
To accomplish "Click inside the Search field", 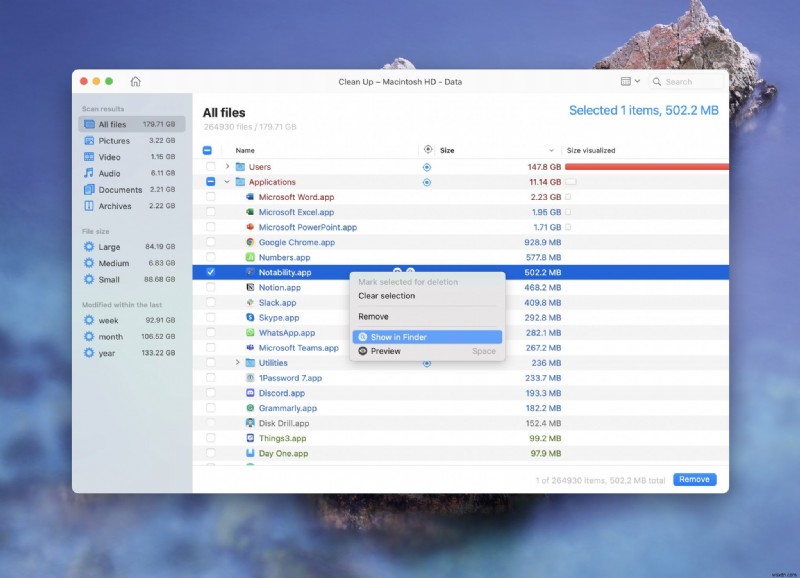I will 685,82.
